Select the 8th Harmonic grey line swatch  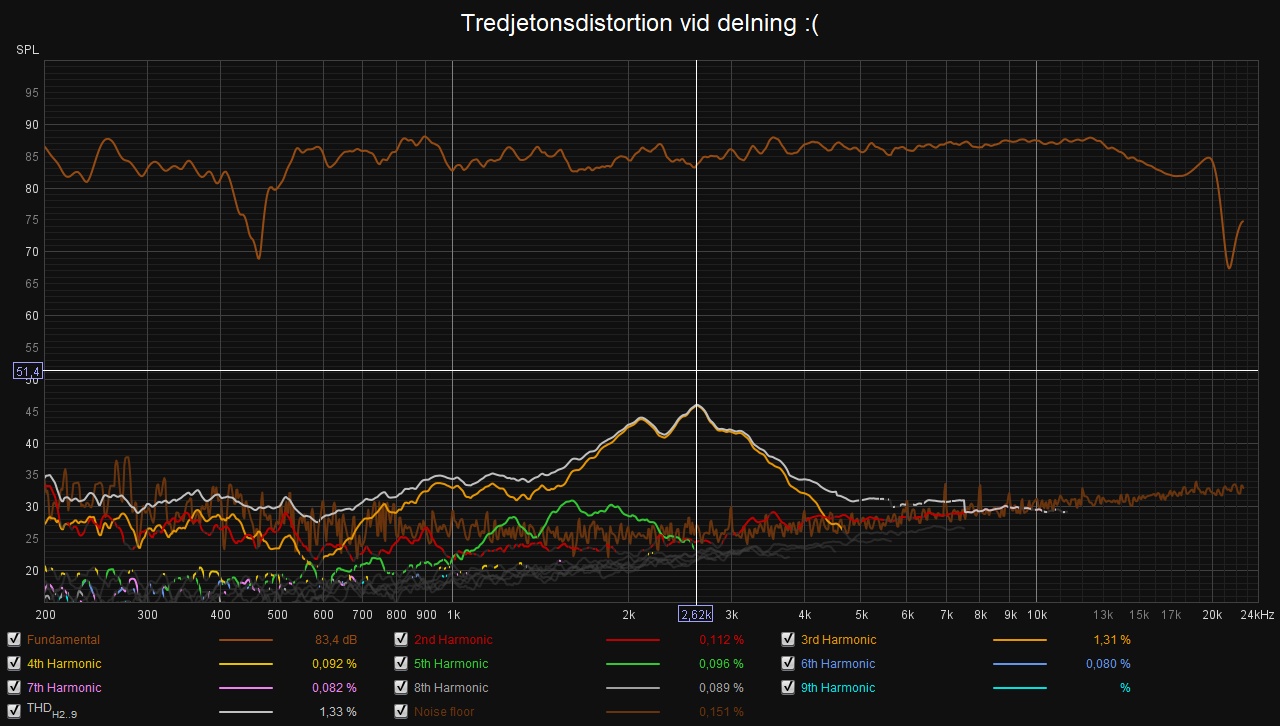pyautogui.click(x=633, y=688)
